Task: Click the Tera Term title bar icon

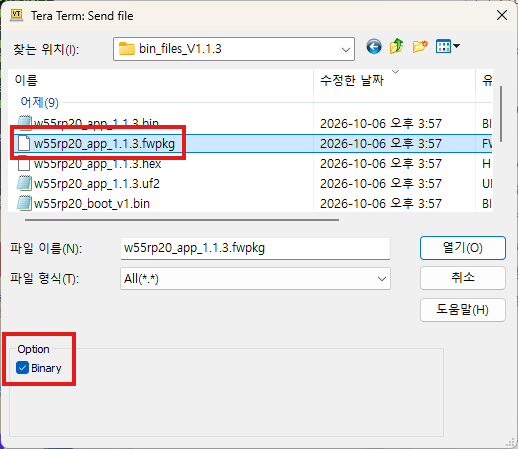Action: [17, 15]
